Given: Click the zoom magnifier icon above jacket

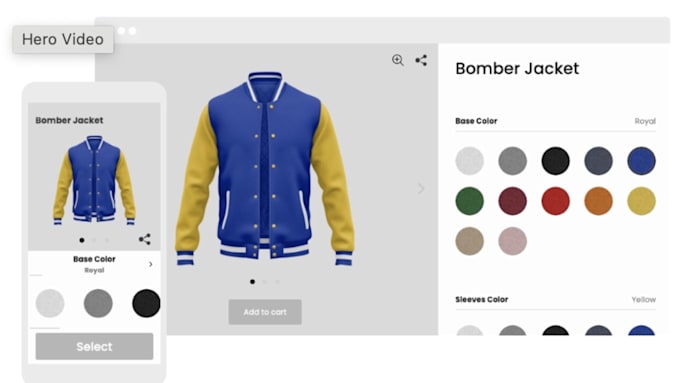Looking at the screenshot, I should coord(398,60).
